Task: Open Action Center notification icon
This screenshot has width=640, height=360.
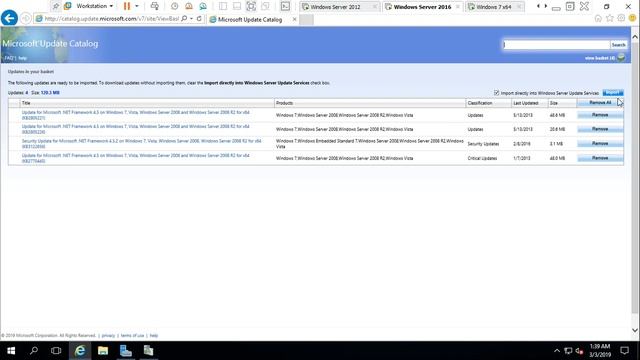Action: coord(624,351)
